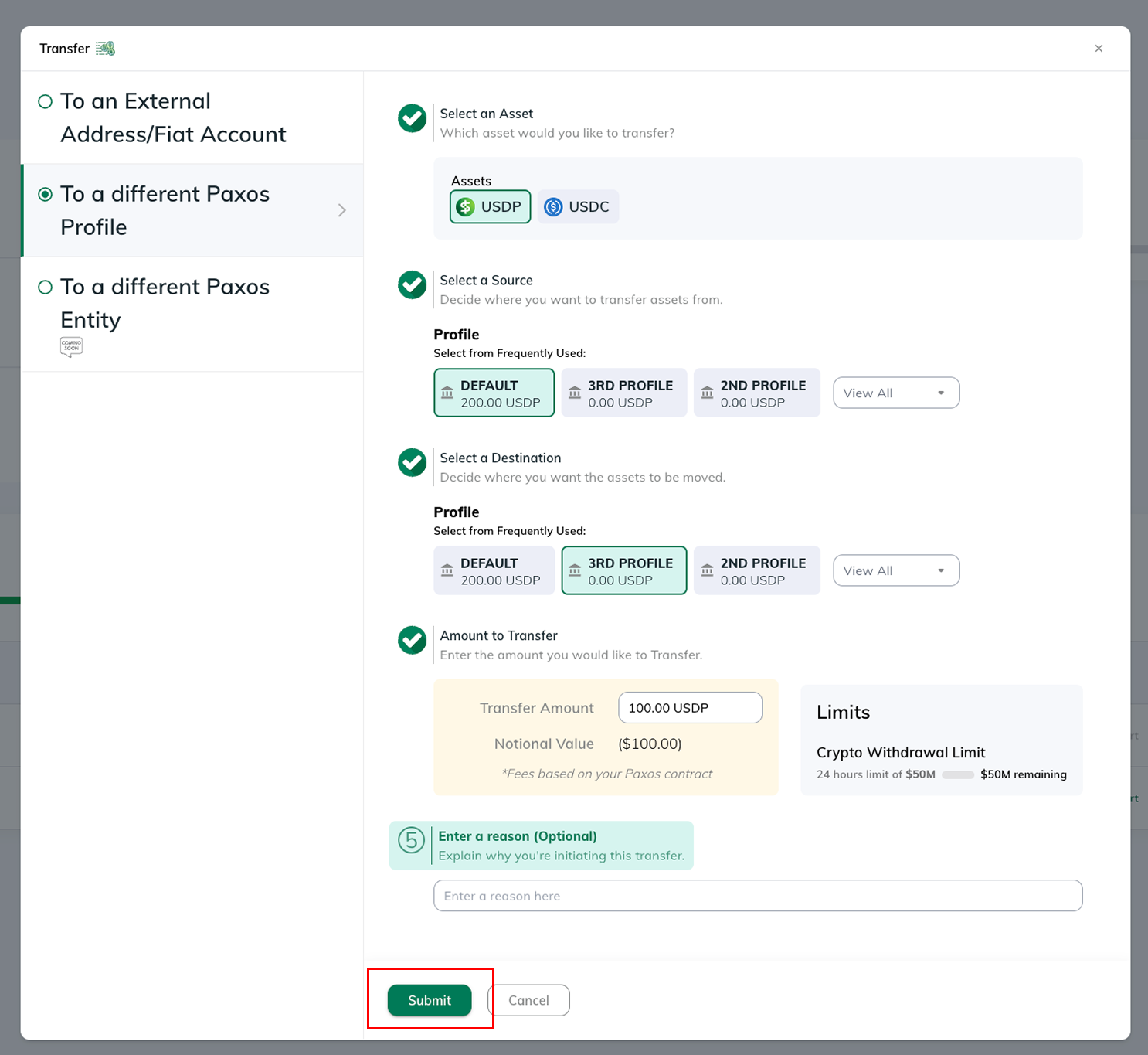
Task: Click the green check icon for Amount to Transfer
Action: point(412,641)
